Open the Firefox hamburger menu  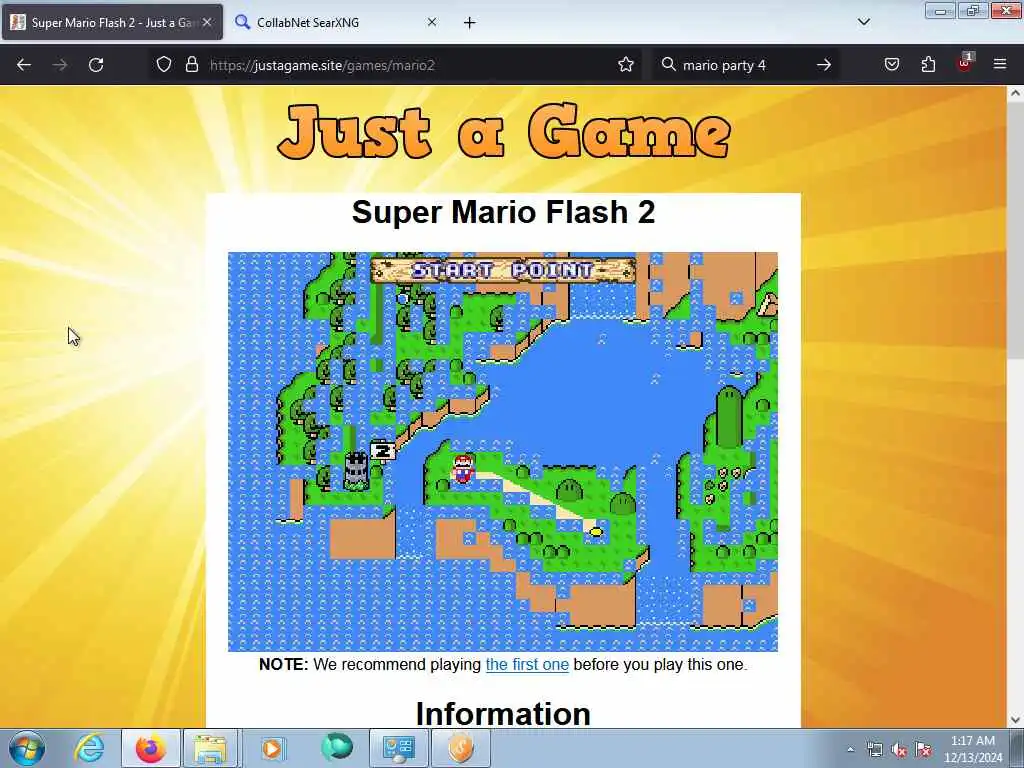[1000, 65]
